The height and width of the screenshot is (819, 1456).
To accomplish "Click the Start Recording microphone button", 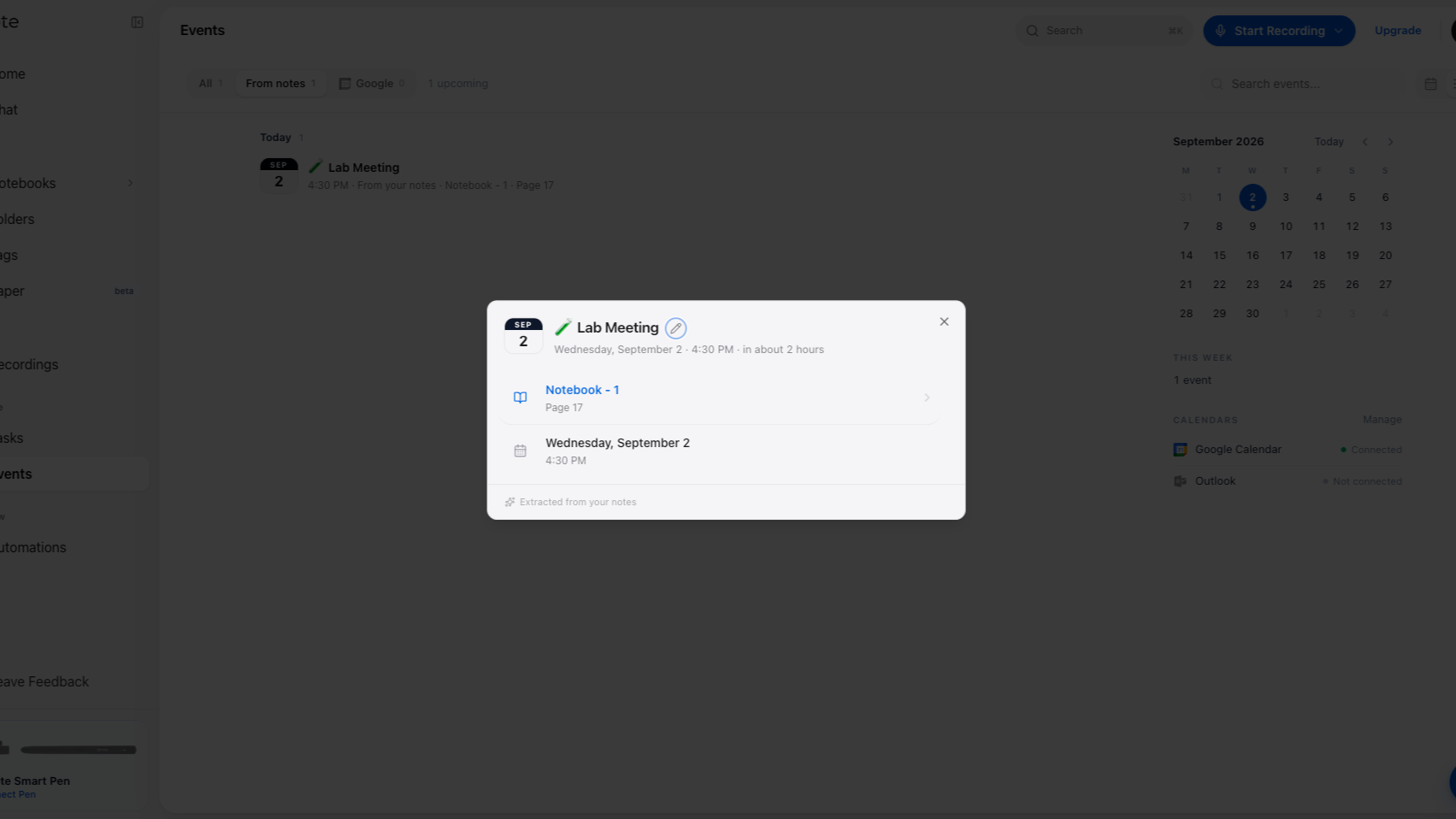I will (1270, 31).
